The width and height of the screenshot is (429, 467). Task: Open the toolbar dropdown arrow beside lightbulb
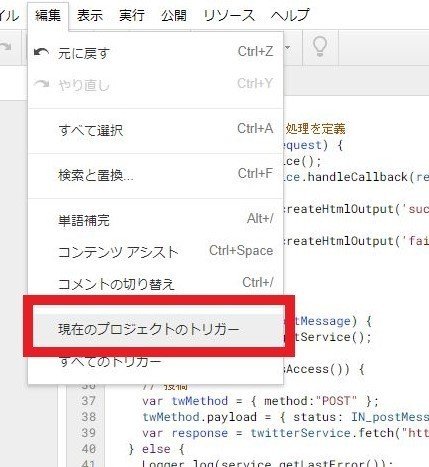287,47
